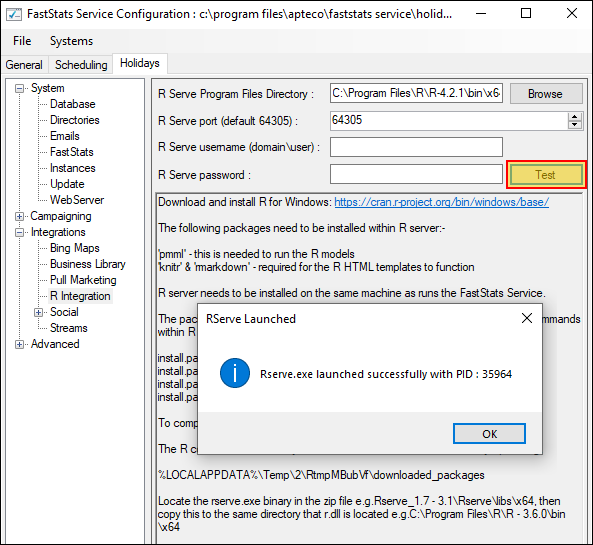Decrease the R Serve port value
Viewport: 593px width, 545px height.
click(574, 125)
